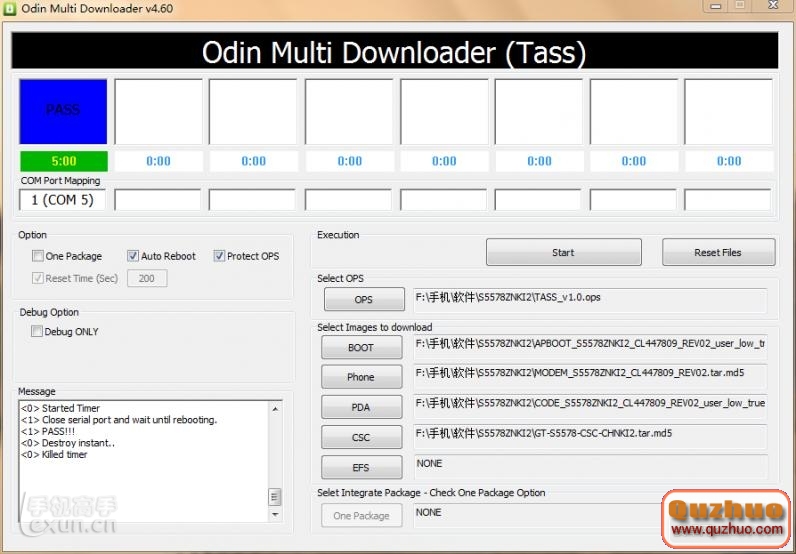Click the '<0> Destroy instant..' message line
Screen dimensions: 796x554
[x=68, y=443]
